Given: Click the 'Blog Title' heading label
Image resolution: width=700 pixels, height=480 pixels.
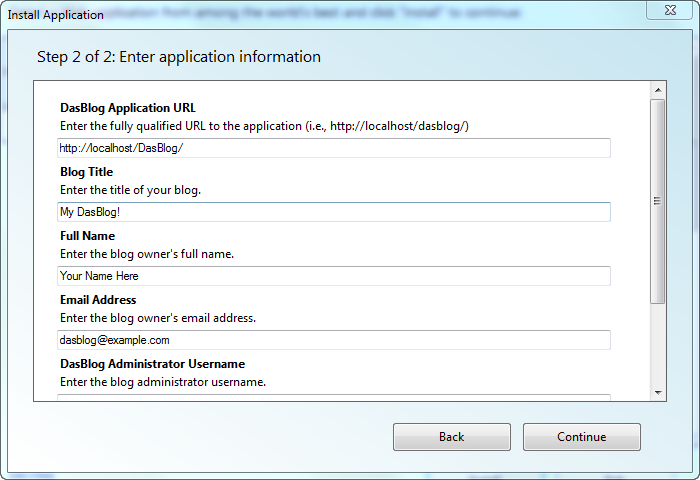Looking at the screenshot, I should click(86, 172).
